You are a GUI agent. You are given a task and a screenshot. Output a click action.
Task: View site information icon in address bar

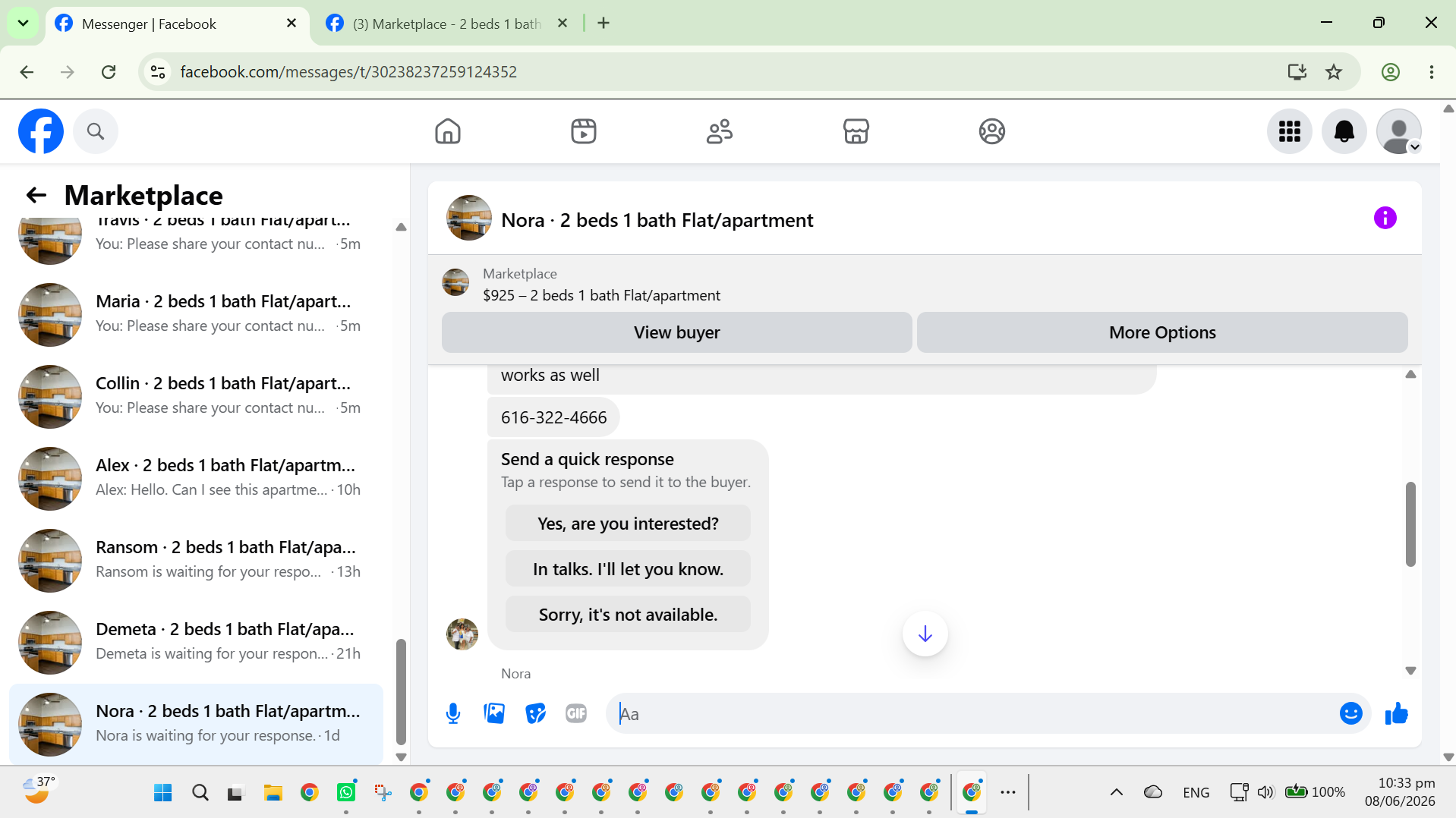(158, 72)
